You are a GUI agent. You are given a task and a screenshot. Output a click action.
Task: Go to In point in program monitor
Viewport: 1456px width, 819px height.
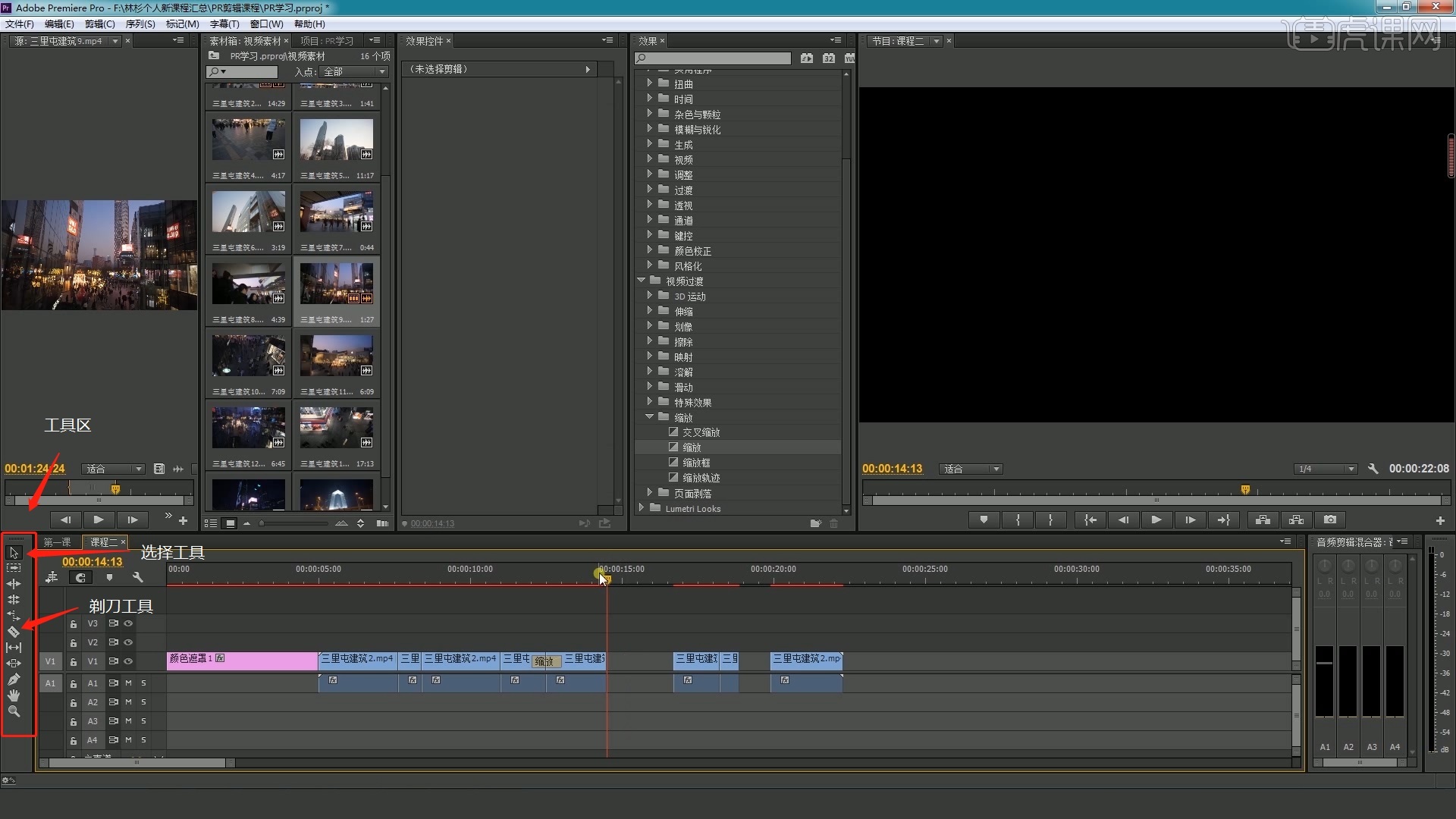coord(1090,519)
